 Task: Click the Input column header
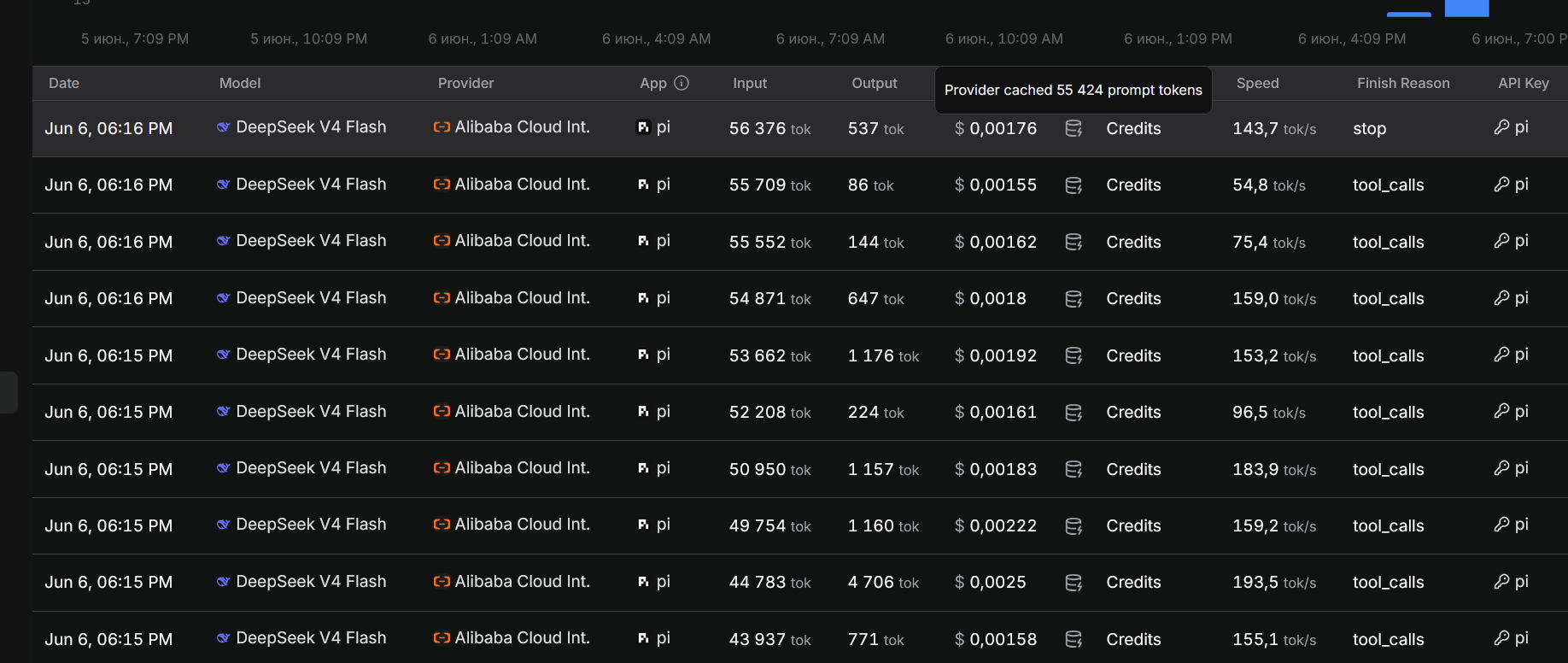[750, 83]
